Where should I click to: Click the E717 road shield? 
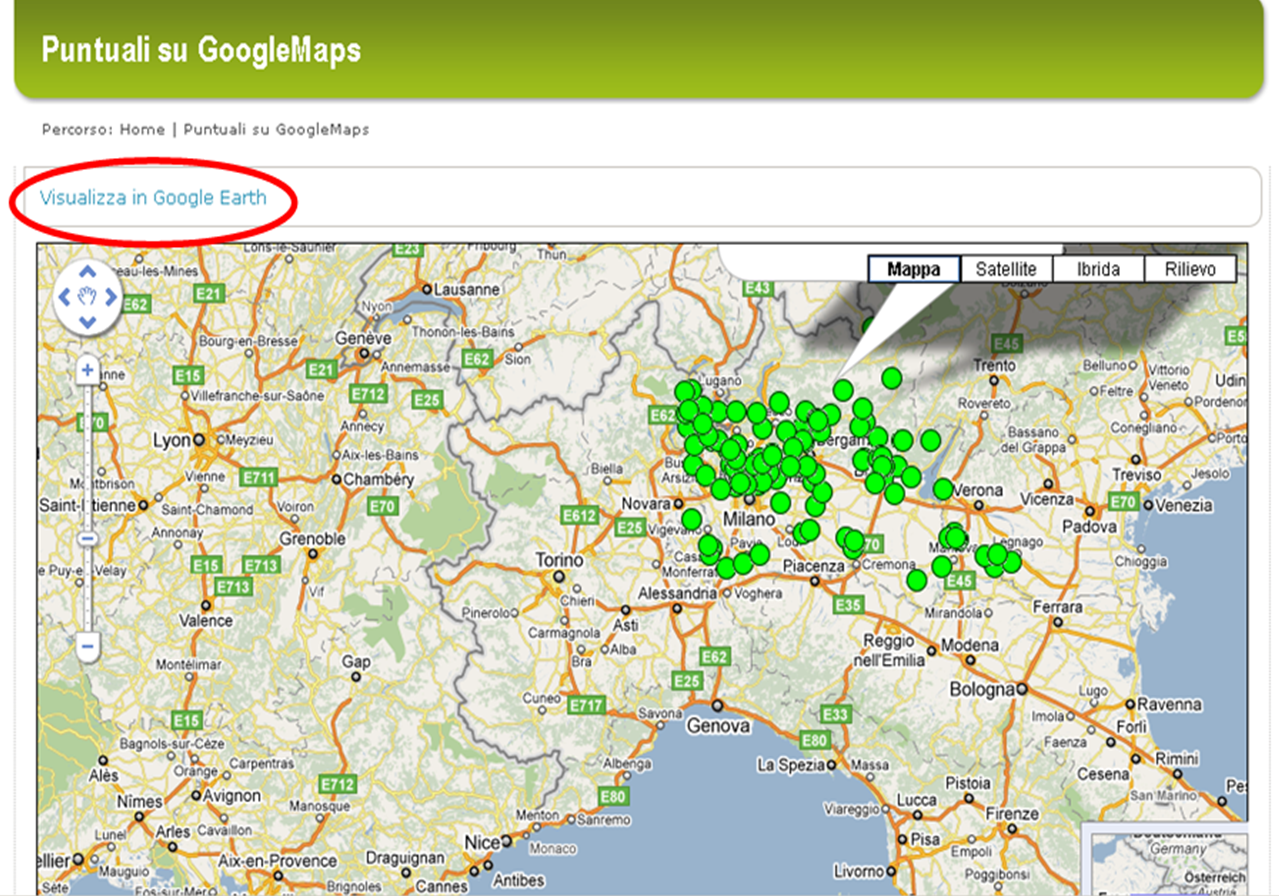tap(586, 706)
